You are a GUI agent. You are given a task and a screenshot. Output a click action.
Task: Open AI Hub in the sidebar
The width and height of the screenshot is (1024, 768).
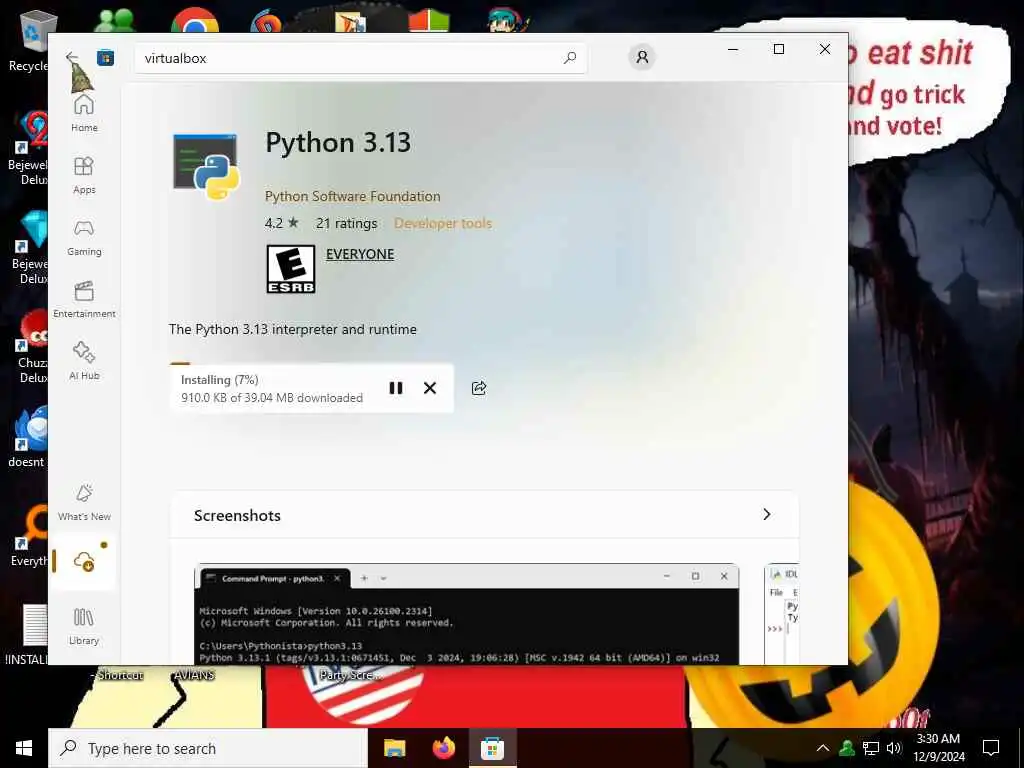point(84,361)
